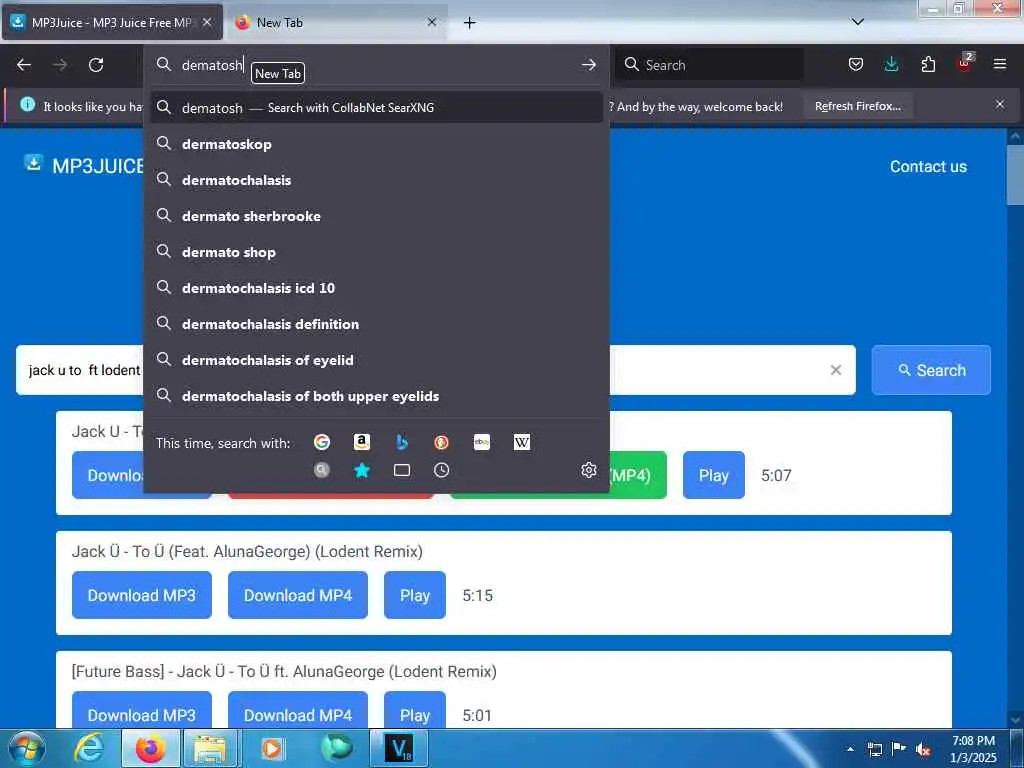
Task: Search this time with Amazon
Action: point(362,443)
